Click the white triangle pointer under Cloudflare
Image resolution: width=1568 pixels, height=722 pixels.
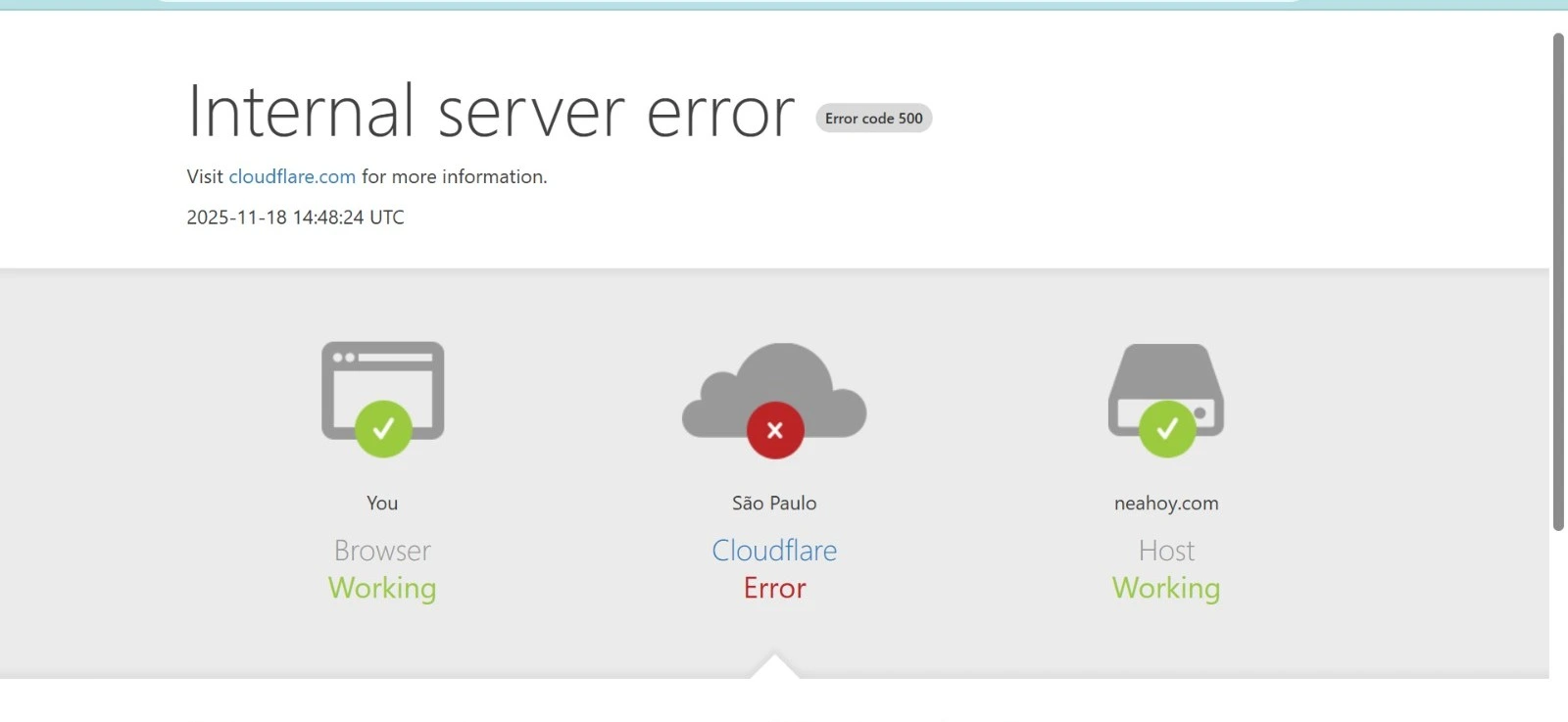pos(774,668)
